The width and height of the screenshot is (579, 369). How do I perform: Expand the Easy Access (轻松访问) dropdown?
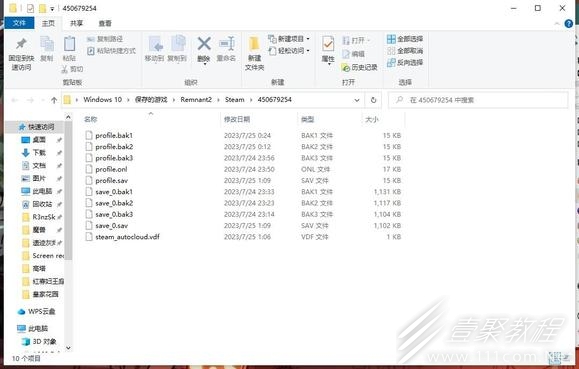click(308, 51)
